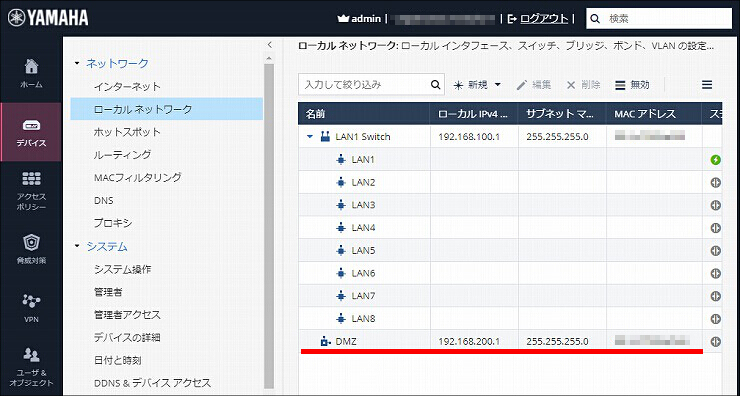Click the top search magnifier icon

click(x=596, y=19)
